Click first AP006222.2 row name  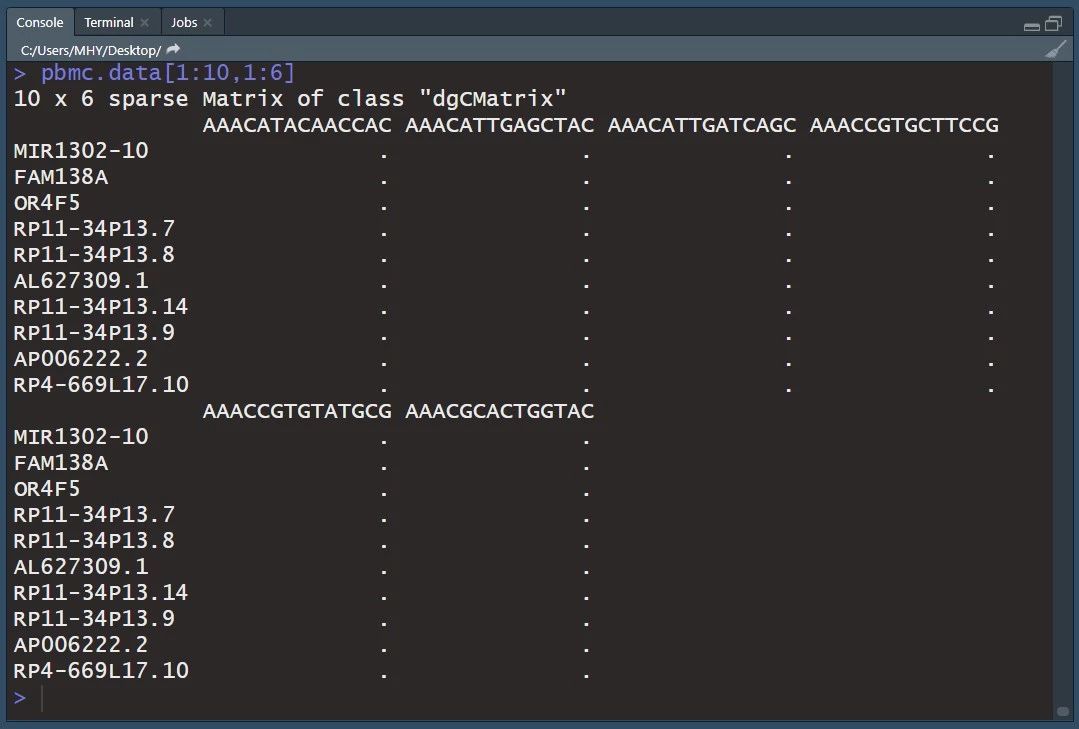(x=81, y=359)
